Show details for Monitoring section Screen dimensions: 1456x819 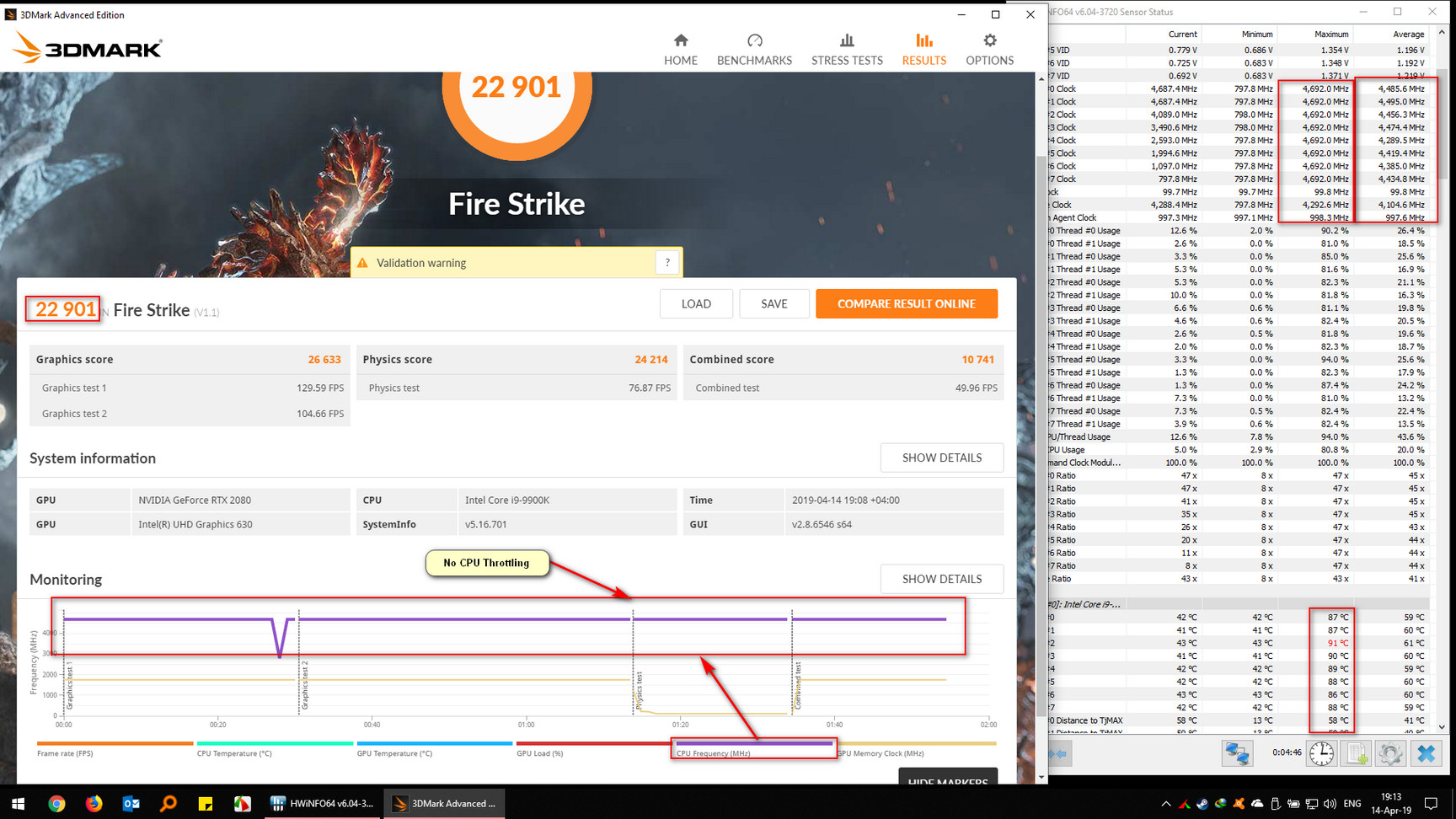[x=941, y=579]
